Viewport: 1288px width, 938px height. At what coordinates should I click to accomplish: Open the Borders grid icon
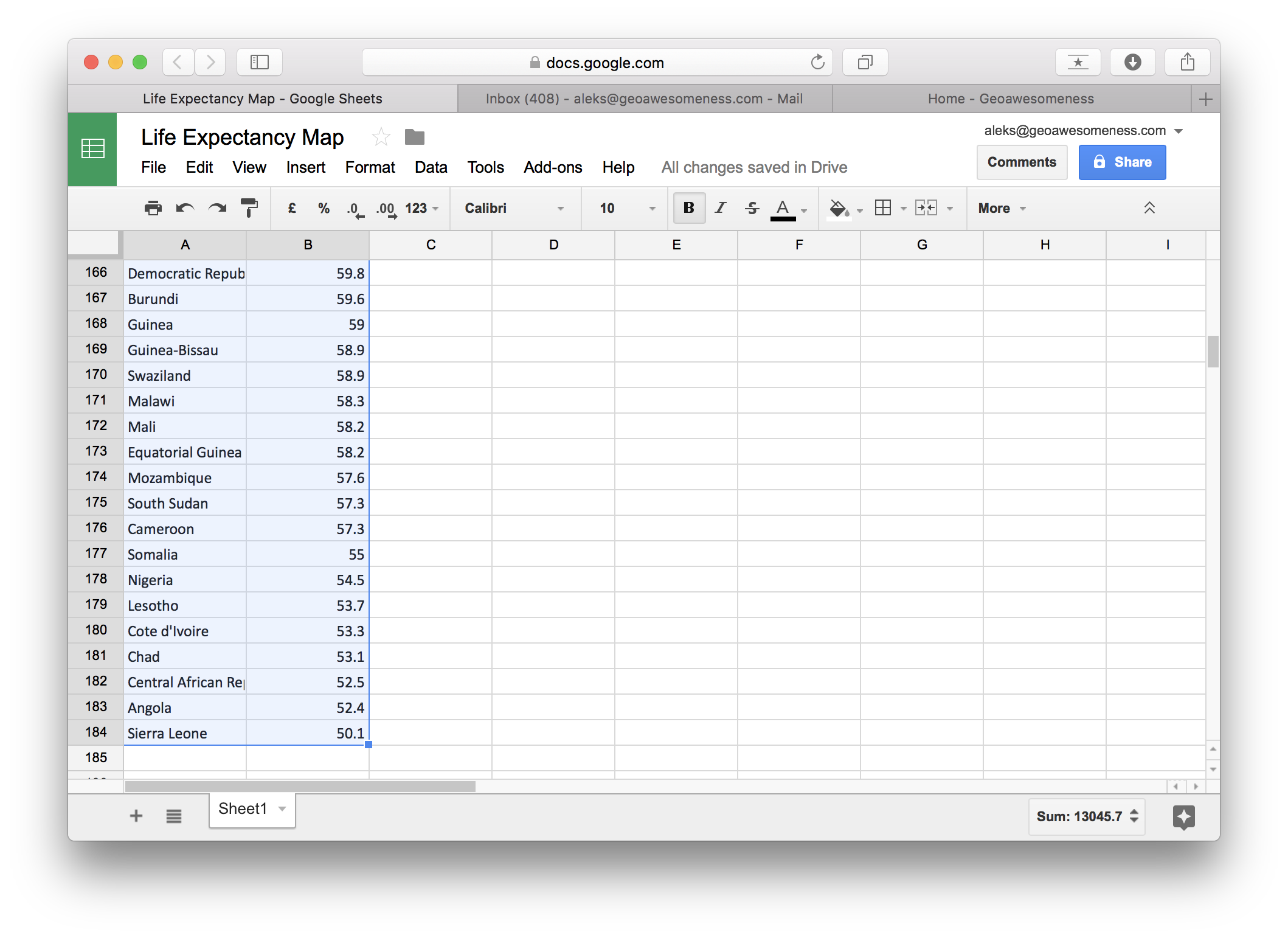pyautogui.click(x=883, y=208)
